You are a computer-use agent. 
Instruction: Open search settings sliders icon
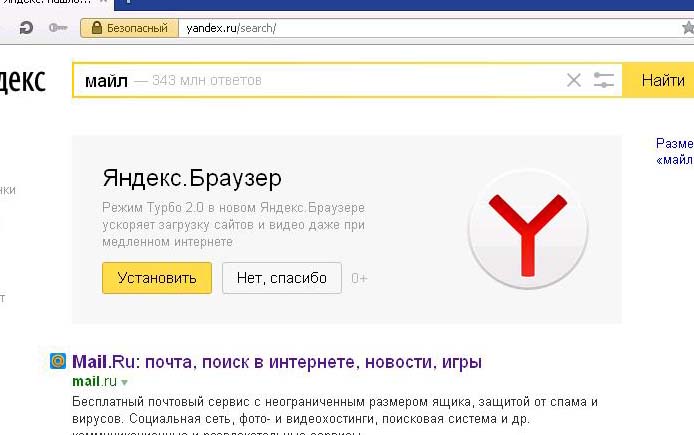point(603,80)
